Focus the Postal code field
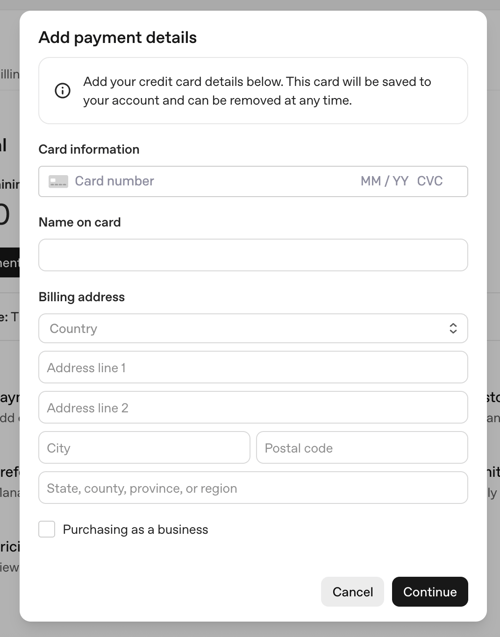Image resolution: width=500 pixels, height=637 pixels. pos(362,448)
